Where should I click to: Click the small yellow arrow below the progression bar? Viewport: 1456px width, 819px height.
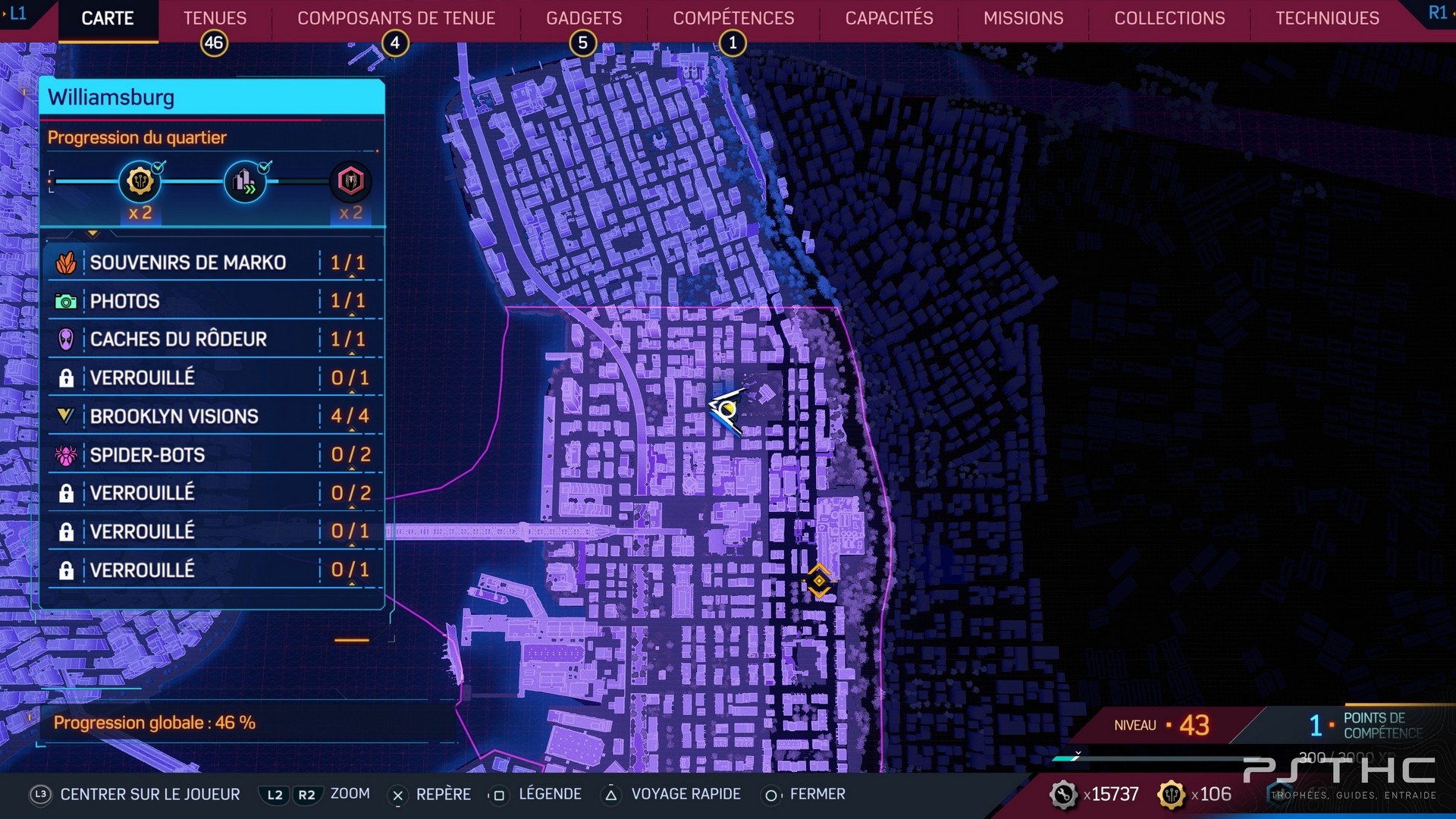93,234
